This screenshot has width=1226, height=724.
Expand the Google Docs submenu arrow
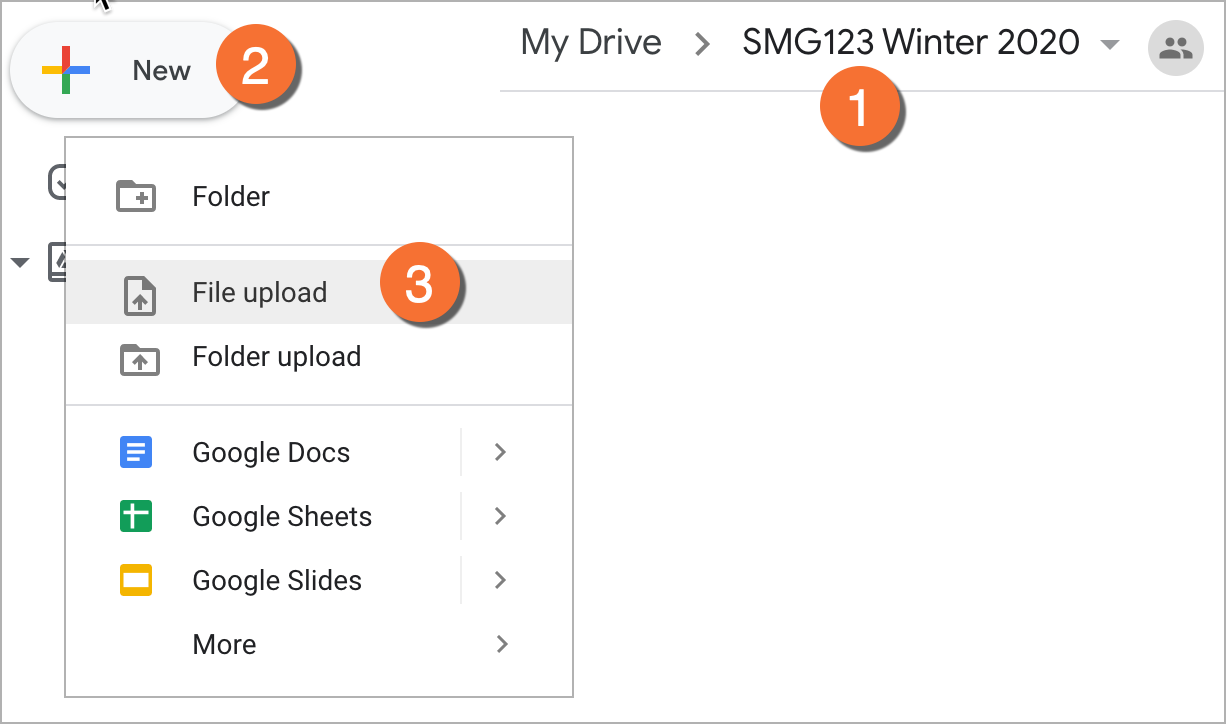[501, 453]
